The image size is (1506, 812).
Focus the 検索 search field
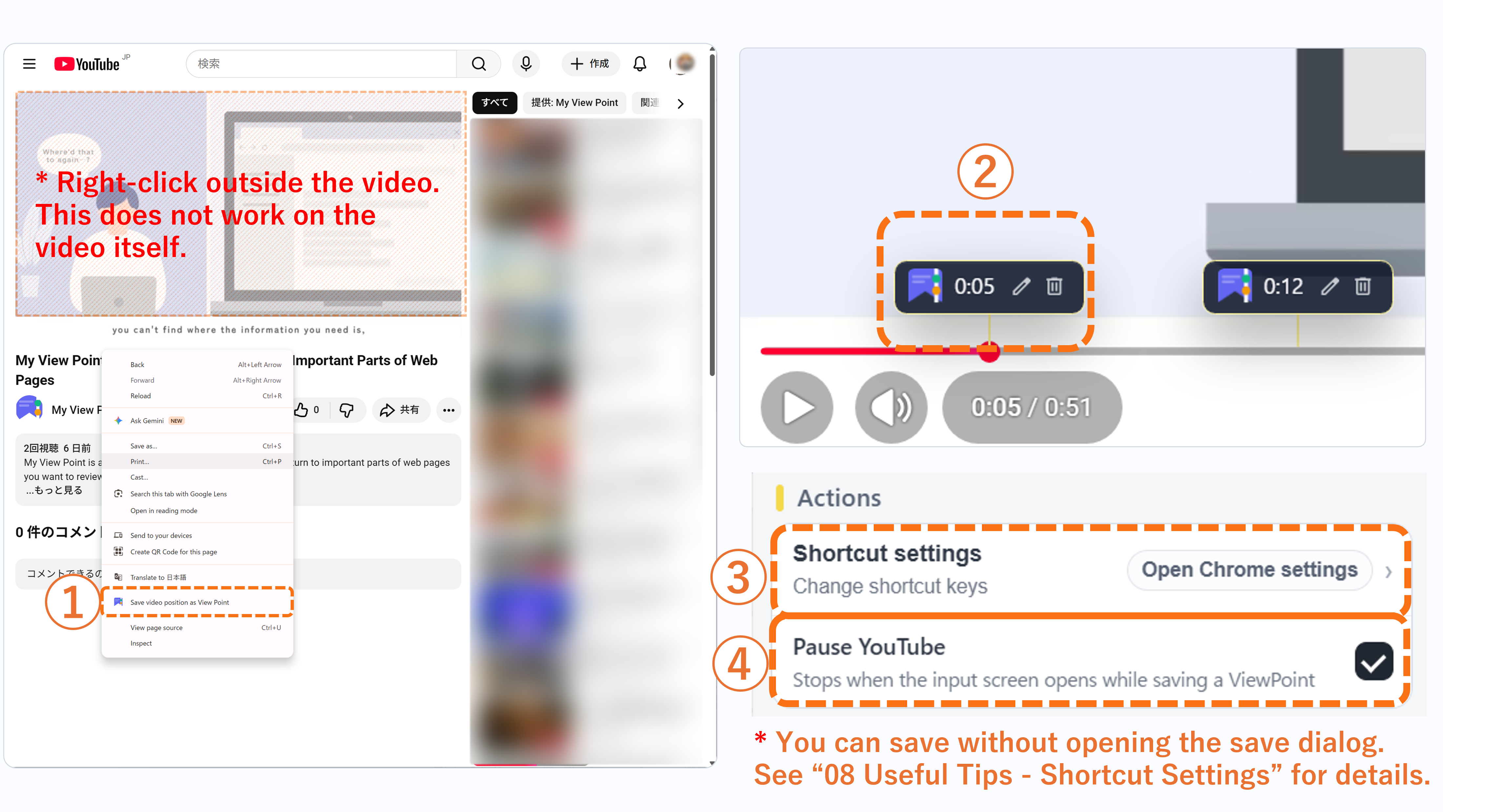tap(321, 64)
